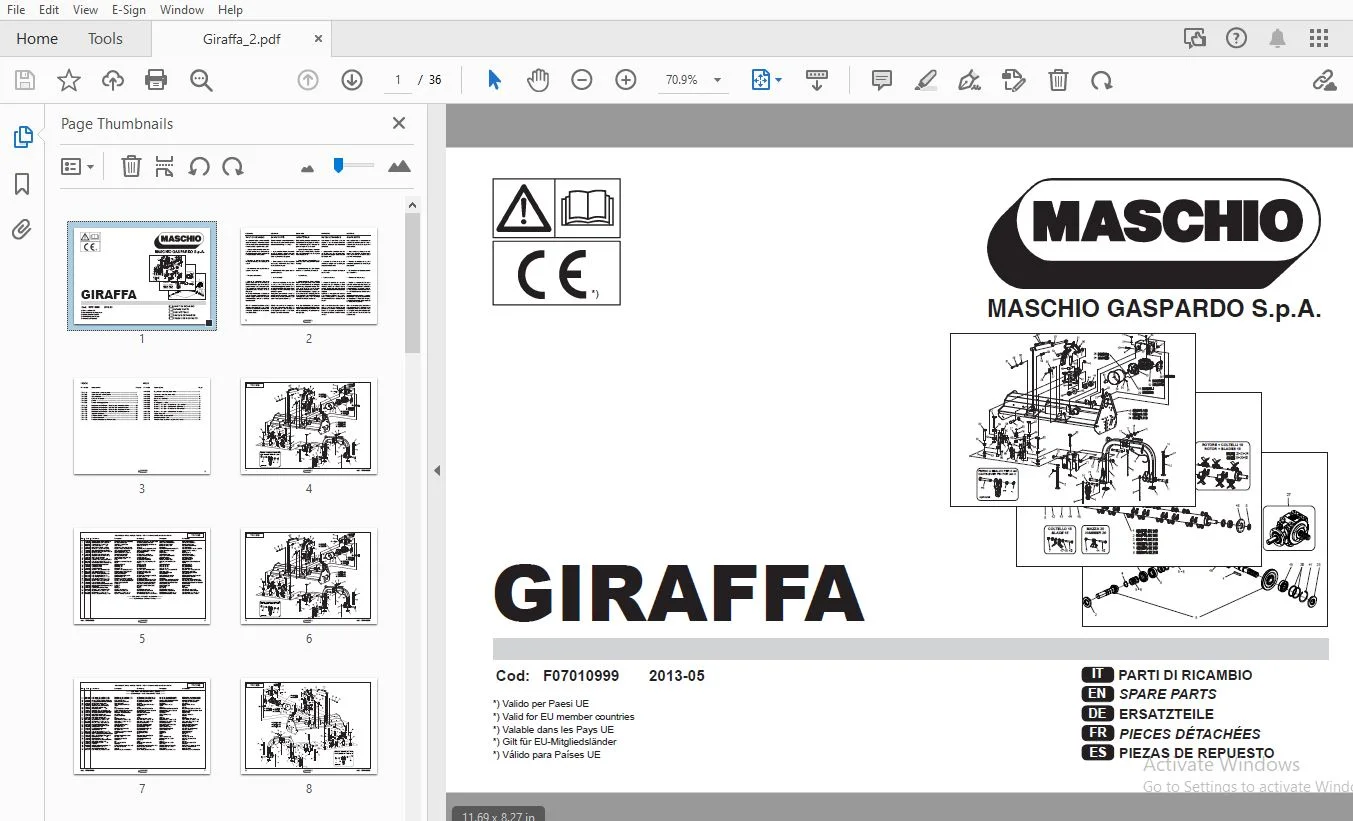Close the Page Thumbnails panel
Screen dimensions: 1353x821
click(399, 123)
